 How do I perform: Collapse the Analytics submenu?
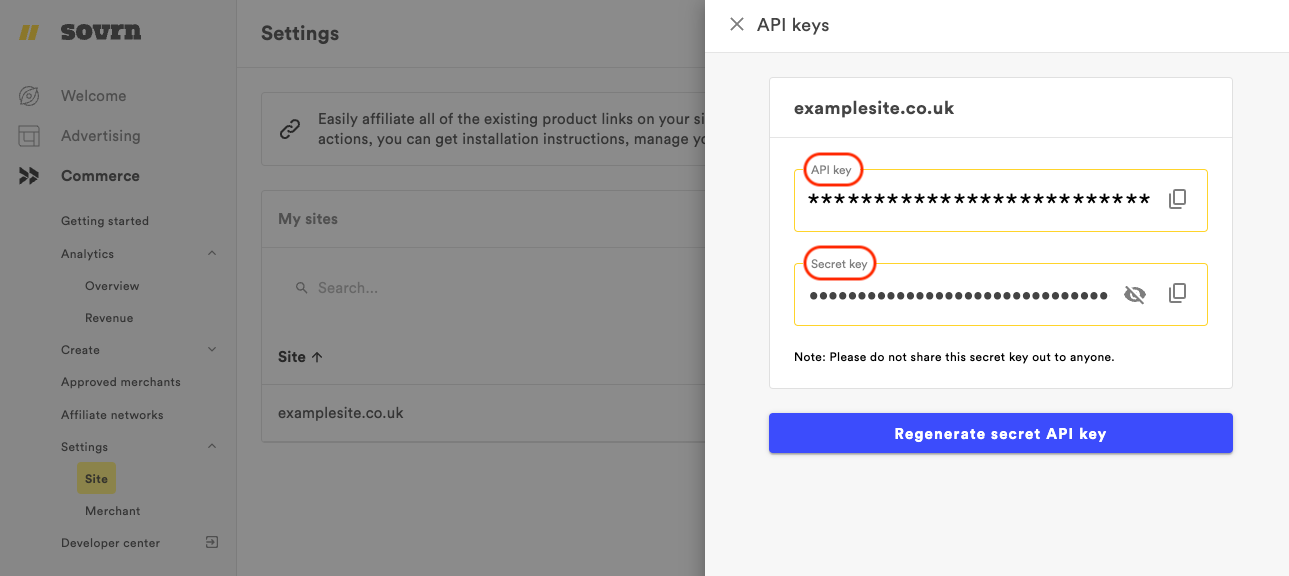[x=212, y=254]
